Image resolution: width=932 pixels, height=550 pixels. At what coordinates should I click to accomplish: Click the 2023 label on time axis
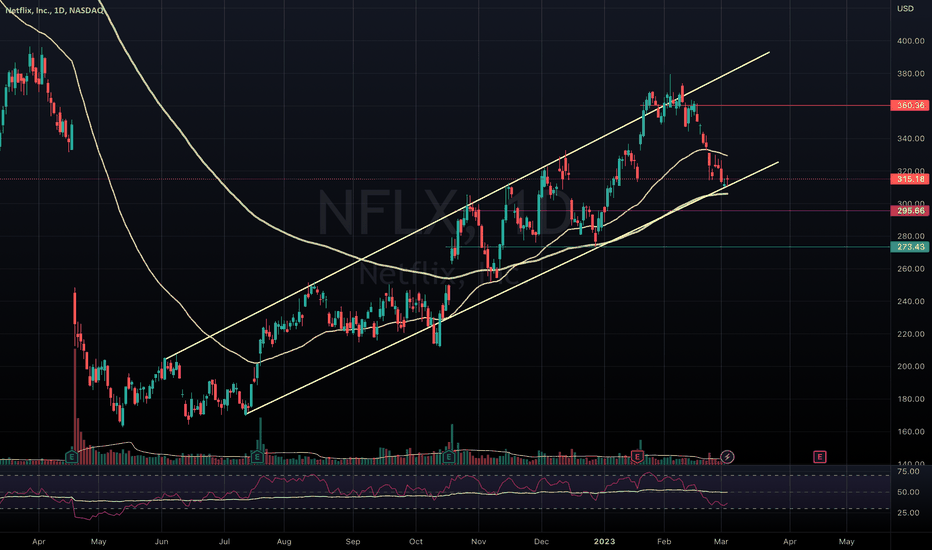[604, 541]
